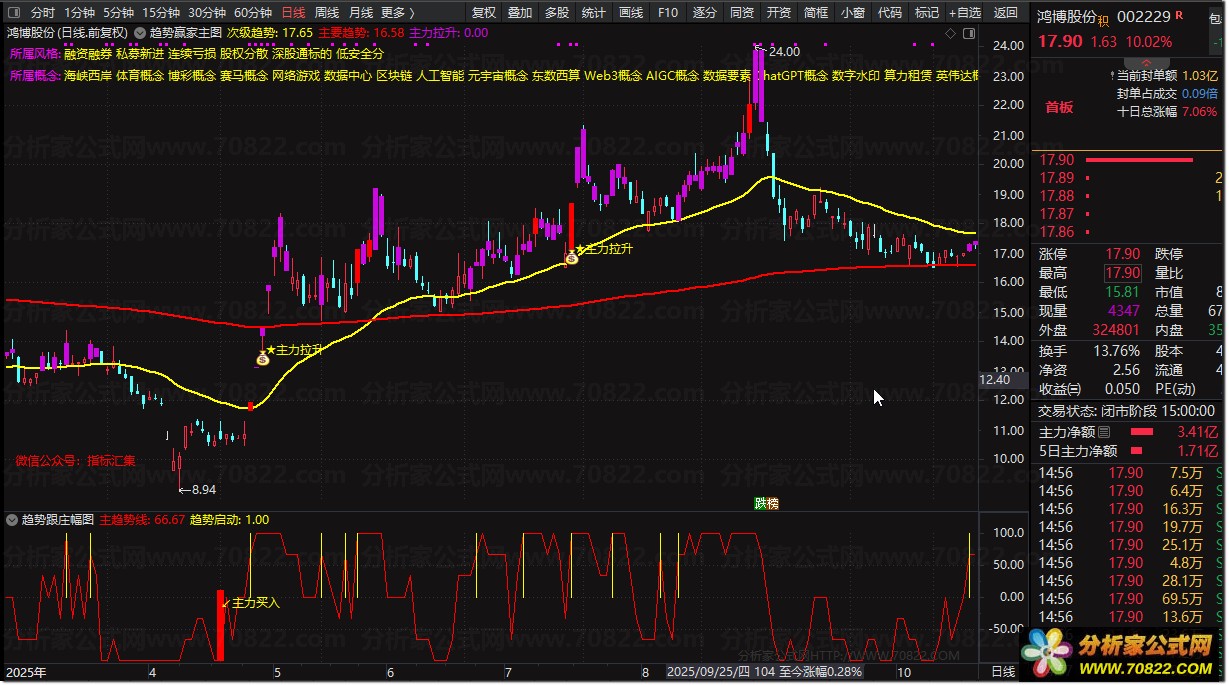Expand the 趋势赢家主图 indicator dropdown
Viewport: 1229px width, 685px height.
pyautogui.click(x=140, y=32)
